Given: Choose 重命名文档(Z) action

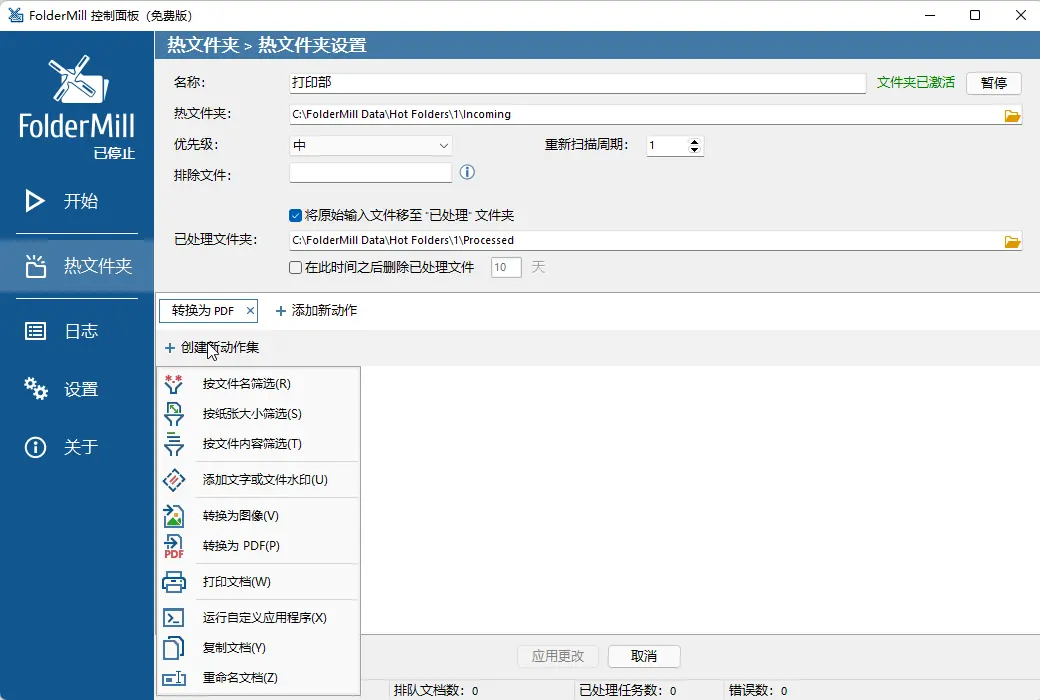Looking at the screenshot, I should click(259, 678).
